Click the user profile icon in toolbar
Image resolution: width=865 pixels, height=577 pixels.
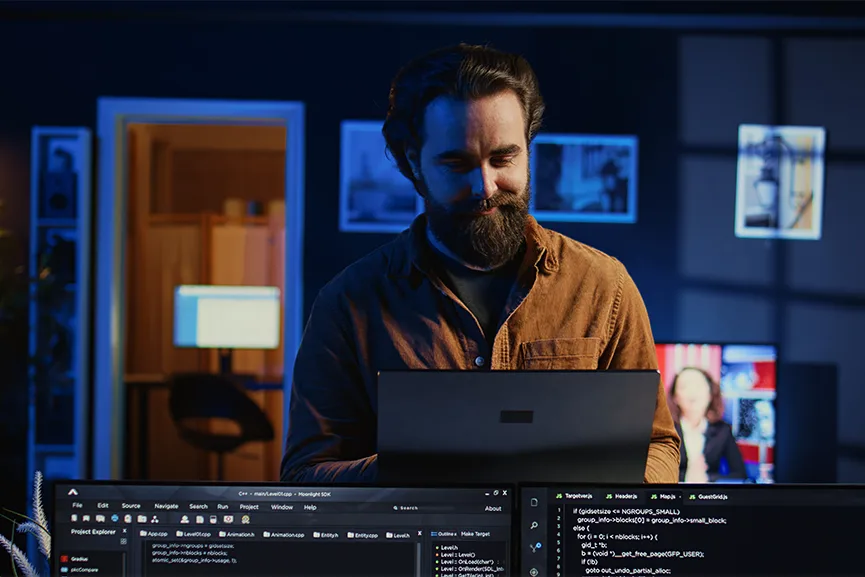(x=185, y=519)
